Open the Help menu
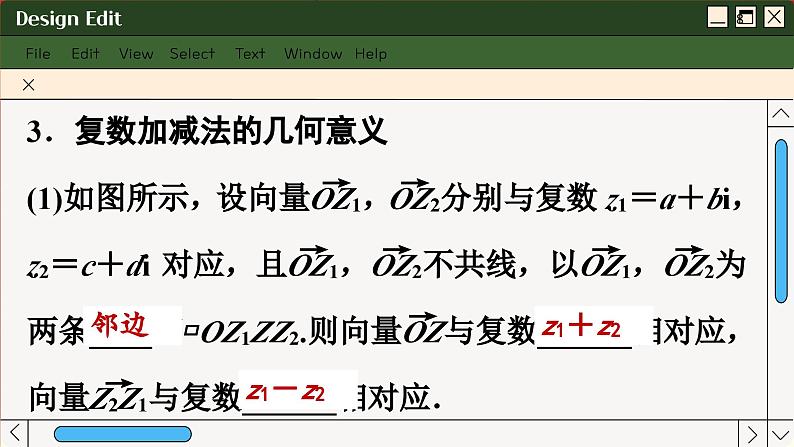794x447 pixels. coord(370,54)
